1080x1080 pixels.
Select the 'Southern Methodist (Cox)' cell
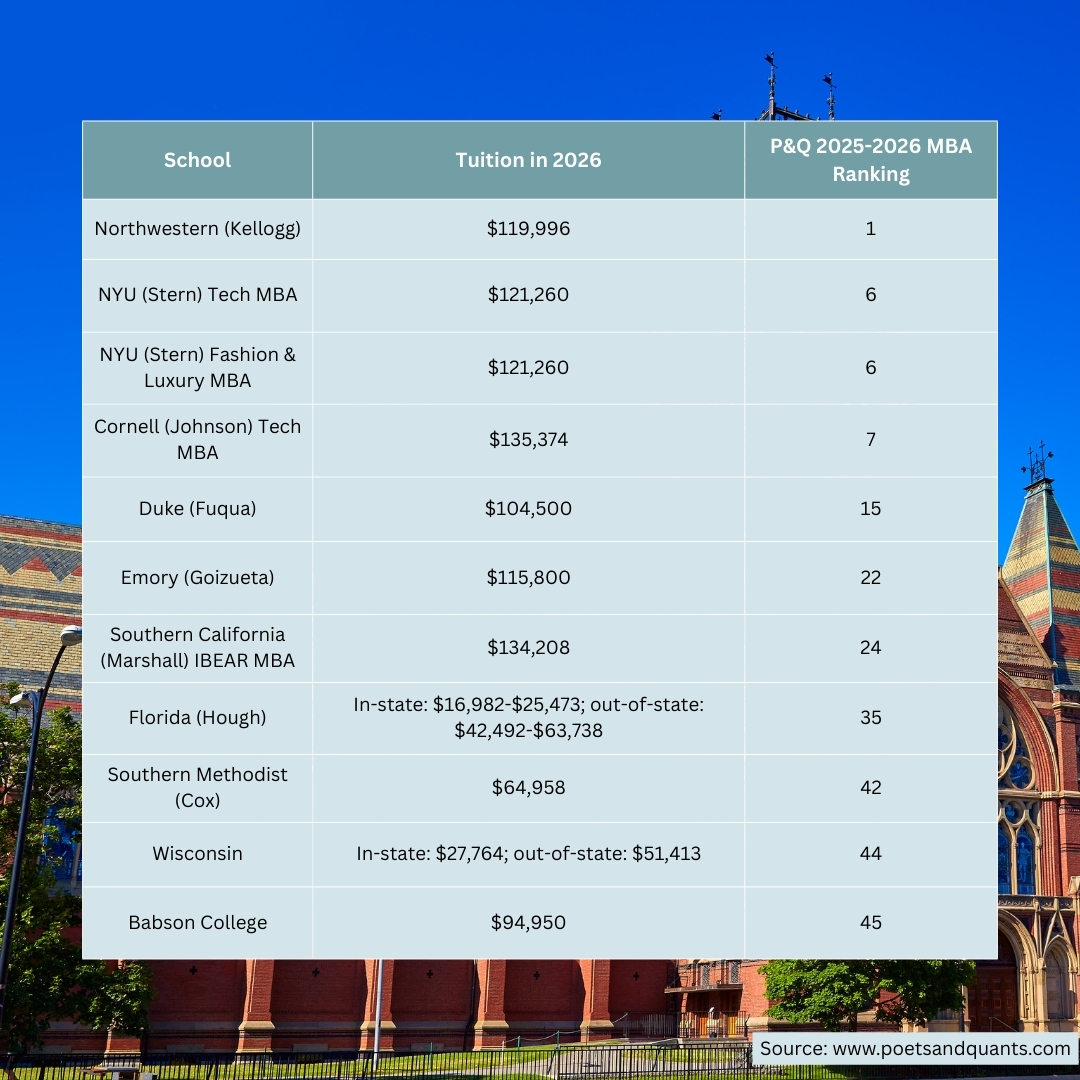point(197,787)
